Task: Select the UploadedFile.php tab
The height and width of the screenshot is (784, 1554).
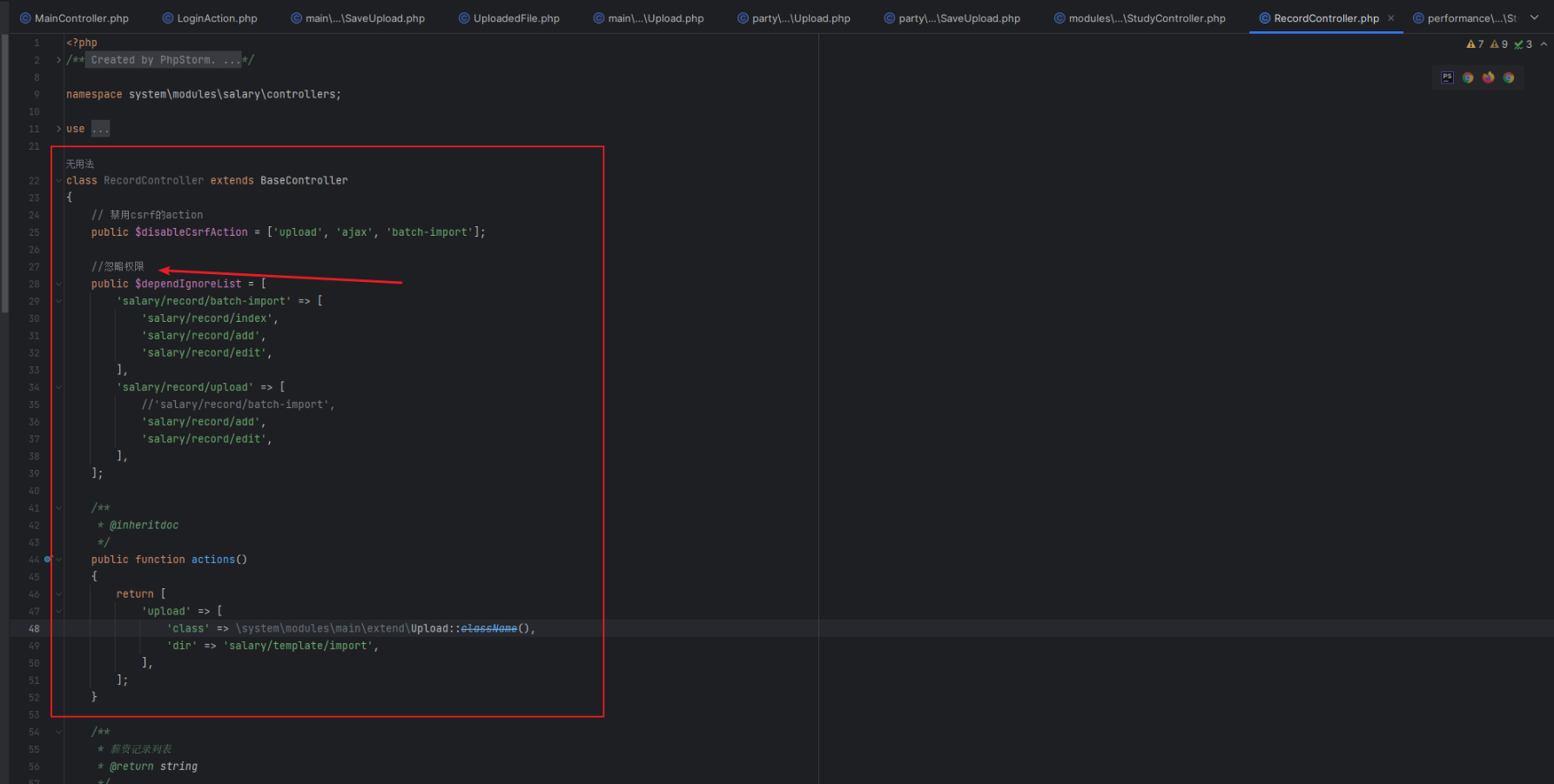Action: tap(509, 18)
